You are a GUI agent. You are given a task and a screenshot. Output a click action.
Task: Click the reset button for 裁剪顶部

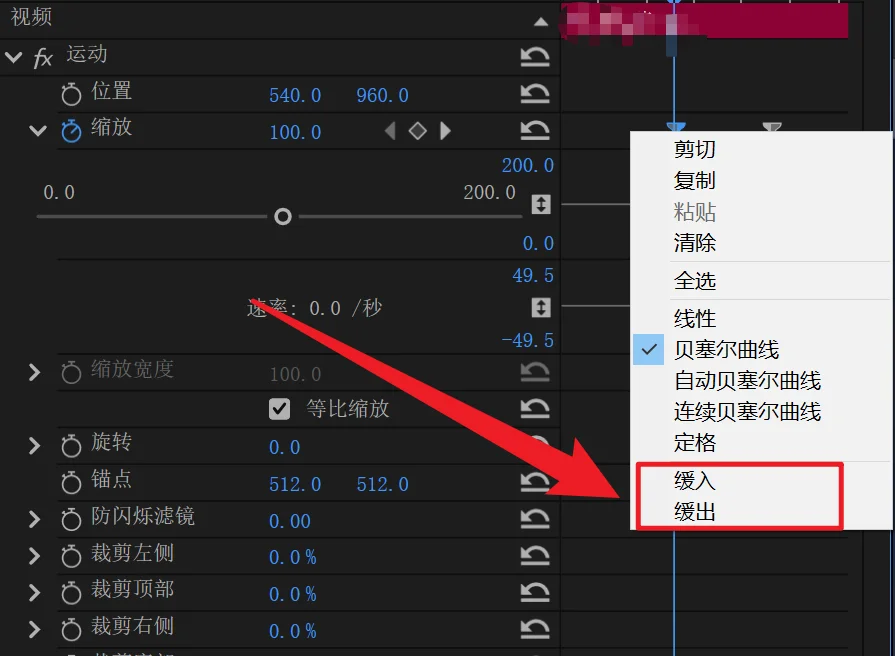(x=536, y=594)
